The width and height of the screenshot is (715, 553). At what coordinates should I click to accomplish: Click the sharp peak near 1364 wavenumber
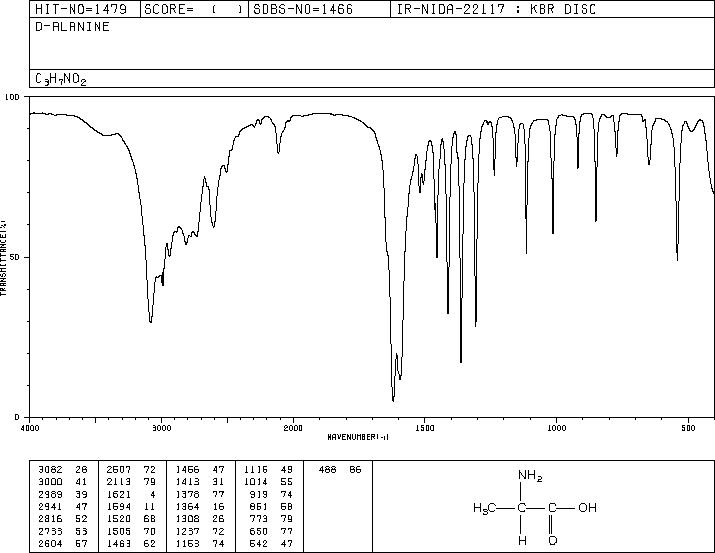coord(461,361)
